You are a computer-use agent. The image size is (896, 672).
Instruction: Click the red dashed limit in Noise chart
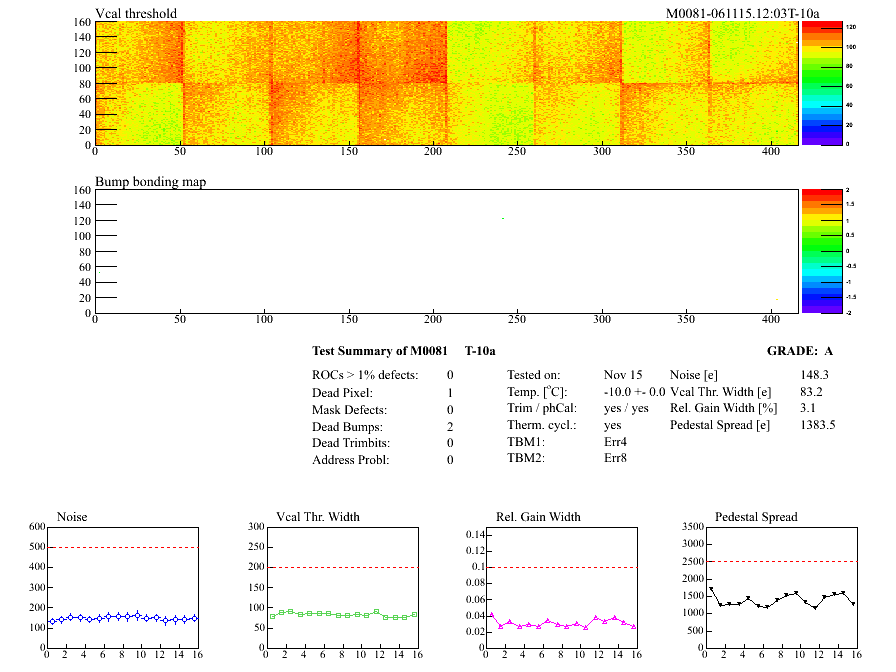[x=123, y=547]
